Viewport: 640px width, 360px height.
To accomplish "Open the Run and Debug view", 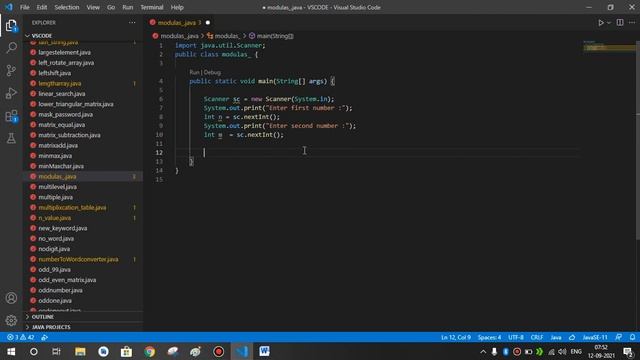I will (11, 93).
